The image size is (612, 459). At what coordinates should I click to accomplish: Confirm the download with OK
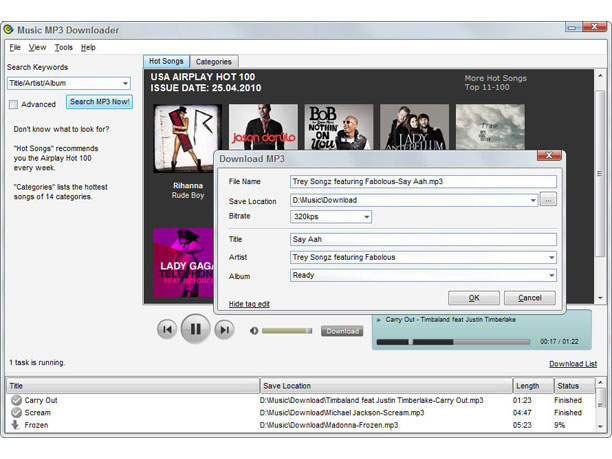[x=474, y=298]
